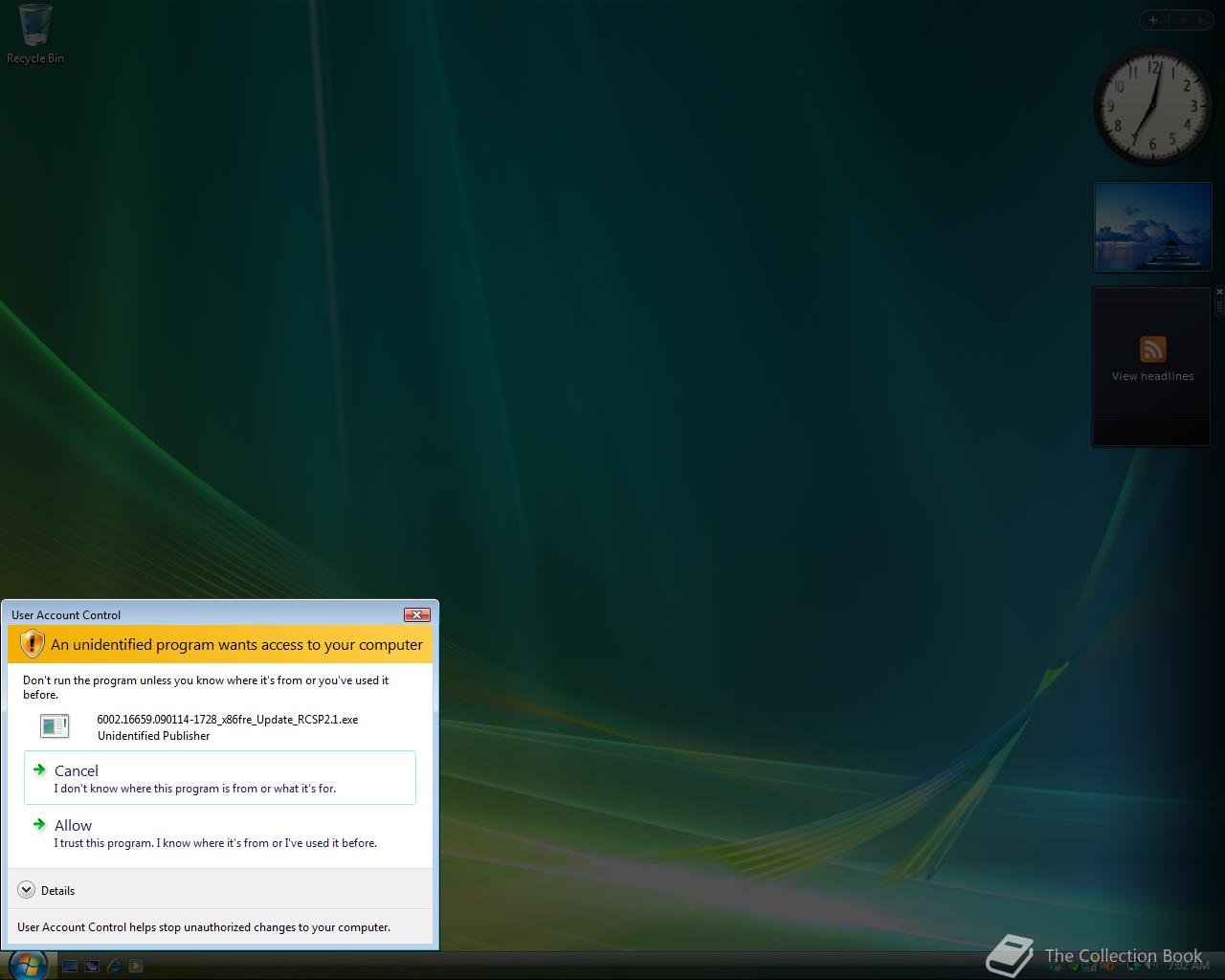Launch Windows Media Player from Quick Launch

[136, 967]
